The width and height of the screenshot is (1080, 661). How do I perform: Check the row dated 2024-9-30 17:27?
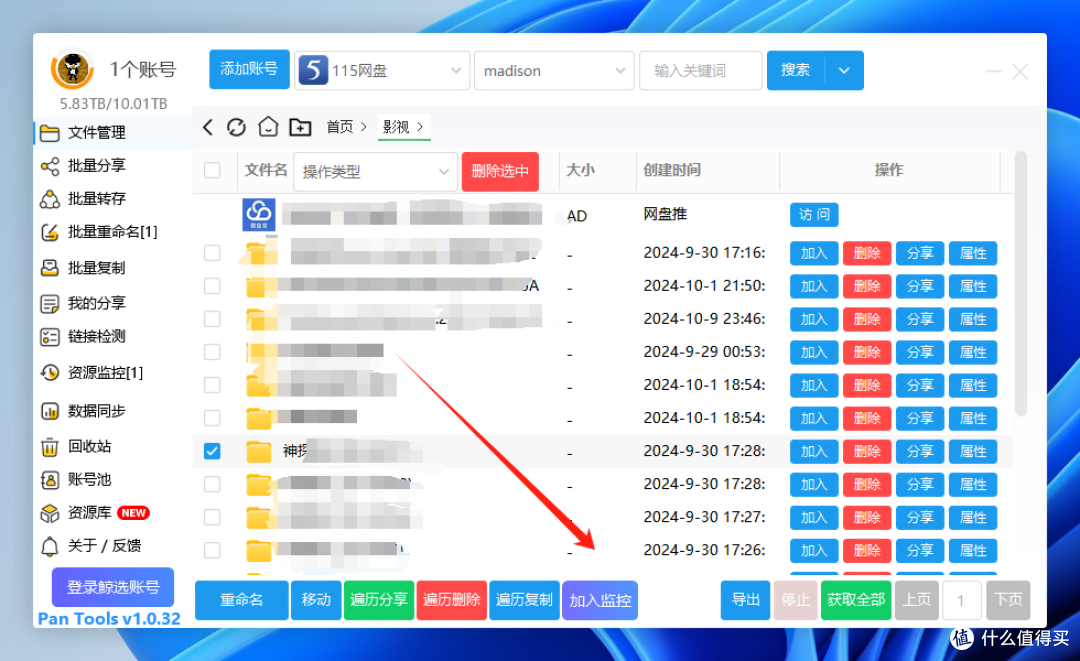(212, 517)
